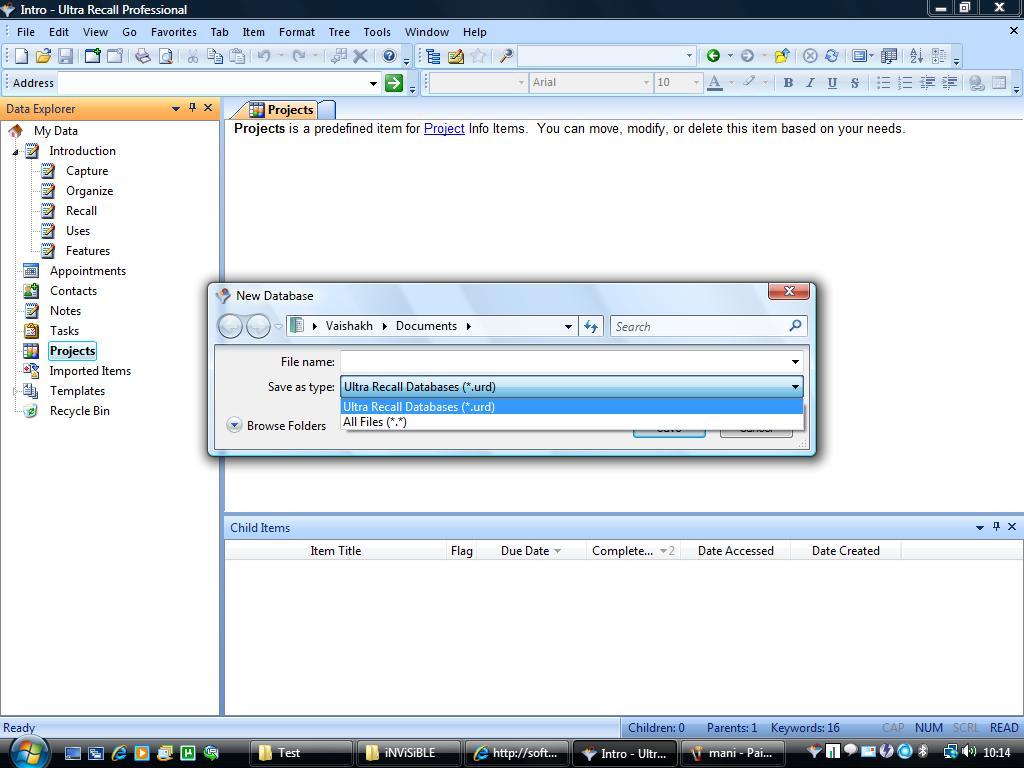1024x768 pixels.
Task: Click the Copy toolbar icon
Action: pos(215,56)
